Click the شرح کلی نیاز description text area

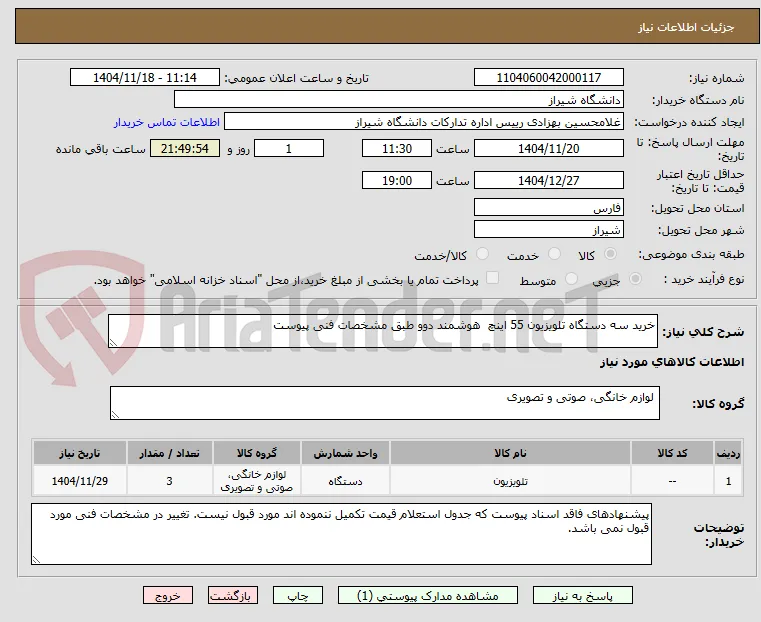coord(383,331)
